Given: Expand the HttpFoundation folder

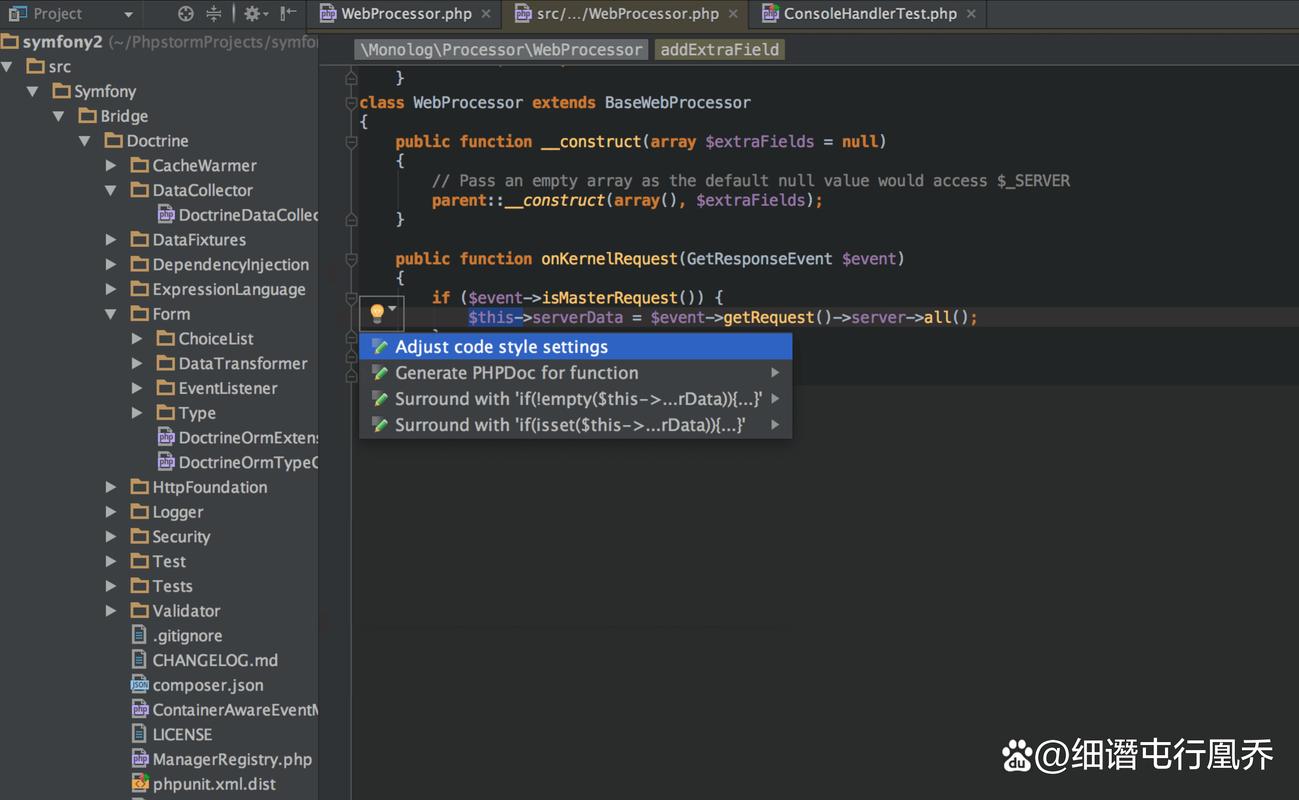Looking at the screenshot, I should [111, 487].
